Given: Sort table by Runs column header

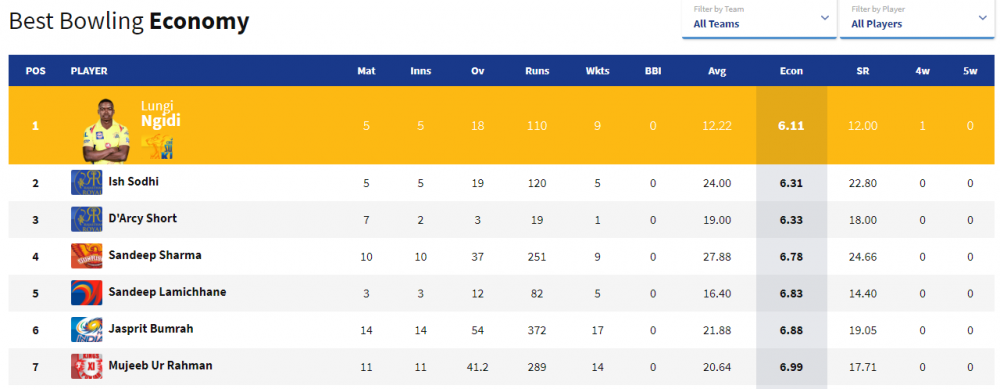Looking at the screenshot, I should tap(537, 71).
